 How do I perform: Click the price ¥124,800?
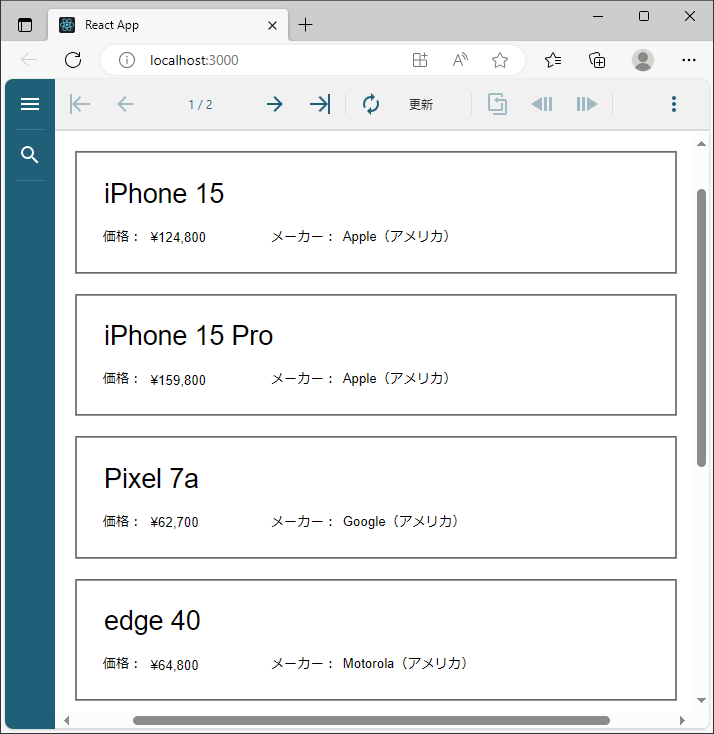[x=178, y=237]
